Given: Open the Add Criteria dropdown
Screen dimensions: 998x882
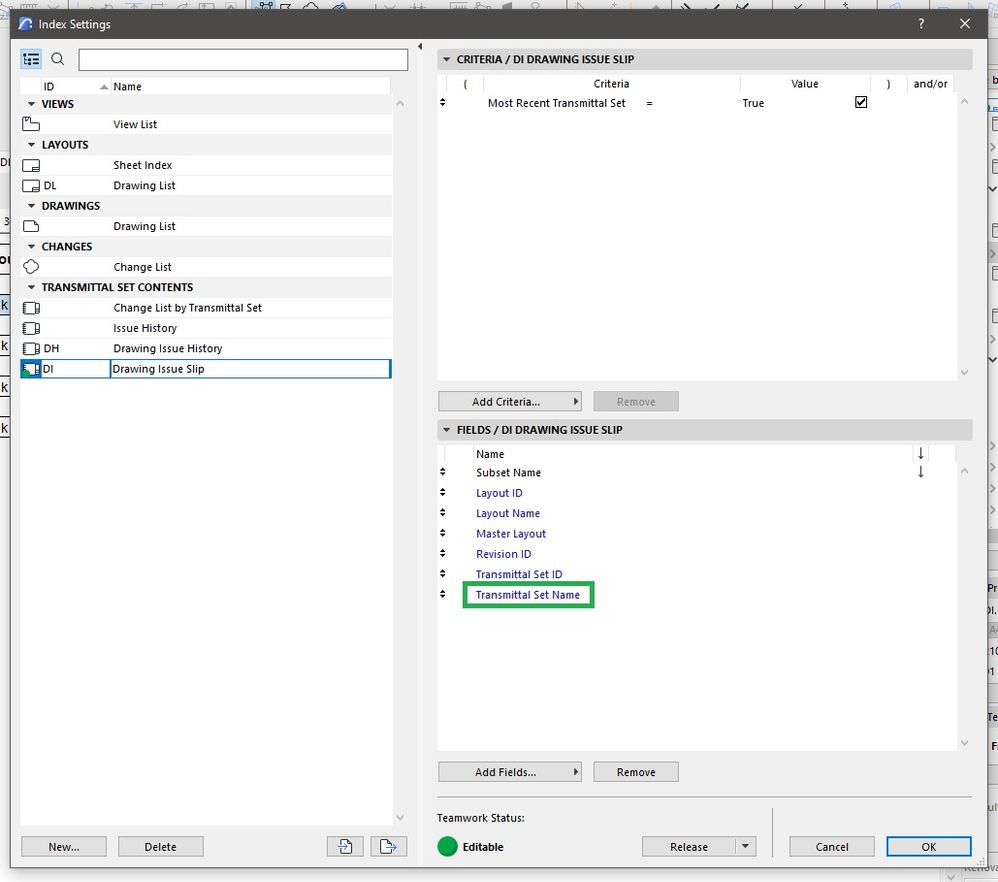Looking at the screenshot, I should pyautogui.click(x=510, y=402).
